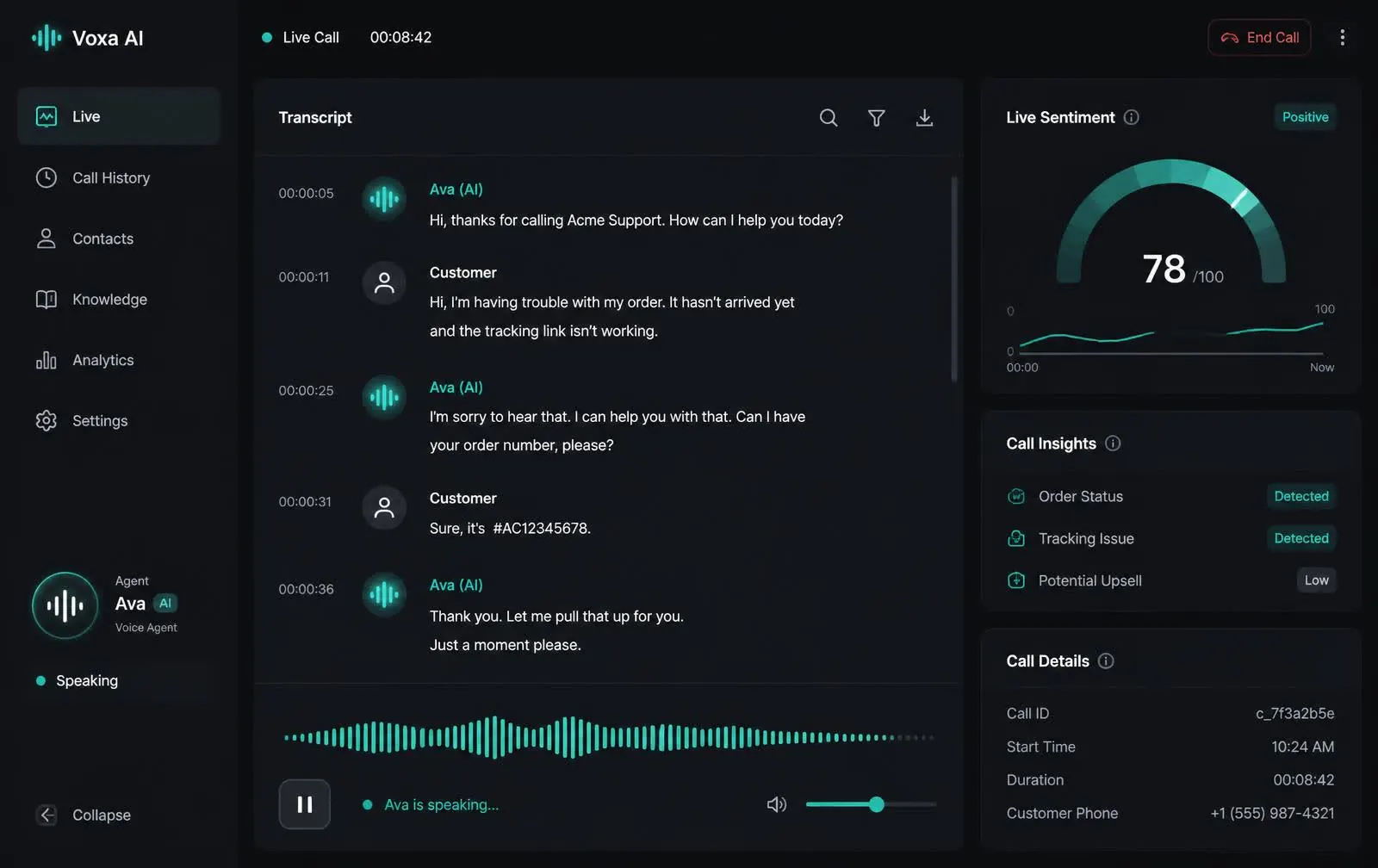Open the transcript filter funnel icon
The height and width of the screenshot is (868, 1378).
point(876,118)
